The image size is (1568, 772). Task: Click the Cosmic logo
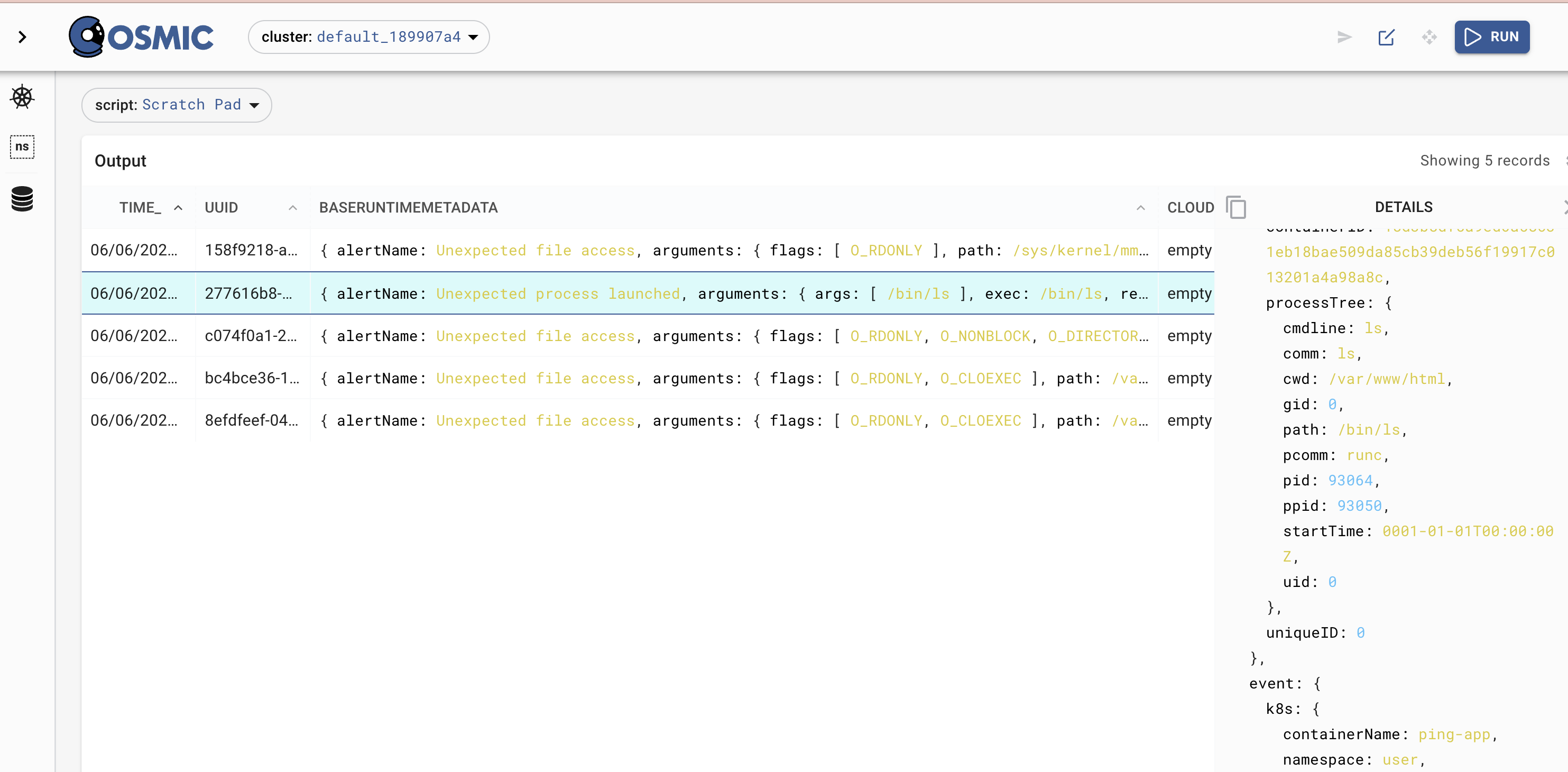141,37
